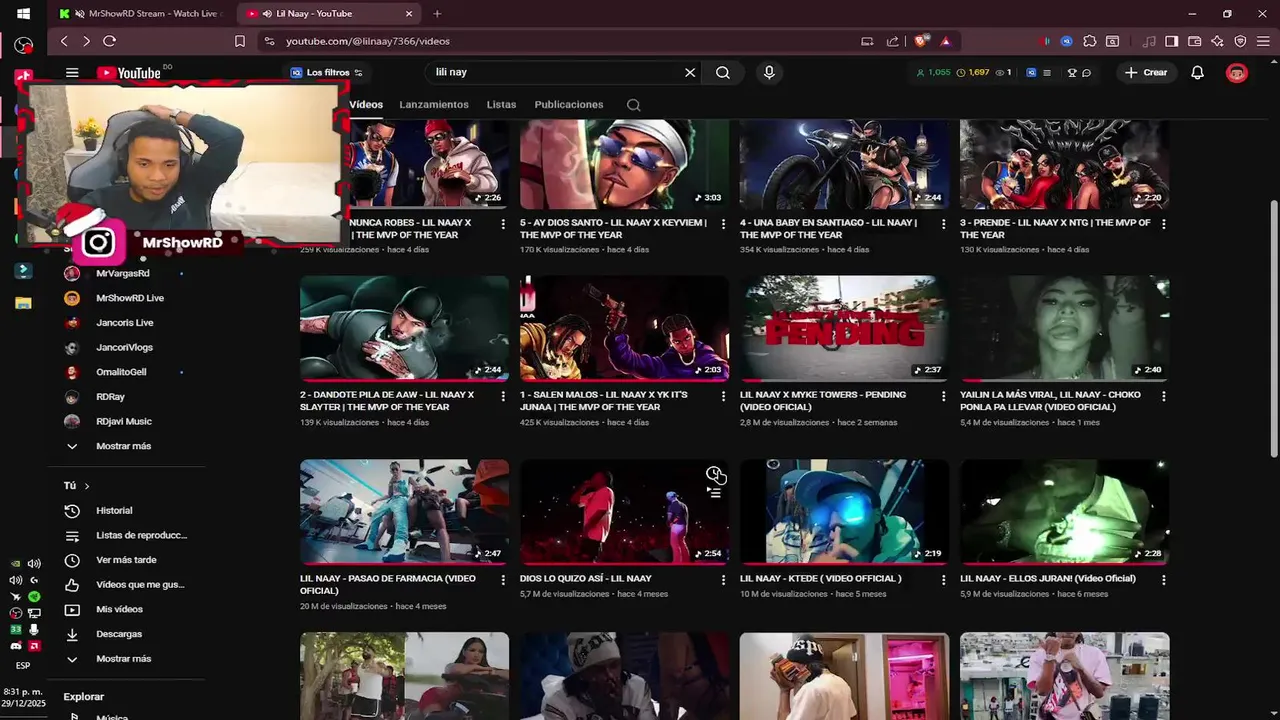Select the Vídeos channel tab
This screenshot has width=1280, height=720.
[366, 105]
